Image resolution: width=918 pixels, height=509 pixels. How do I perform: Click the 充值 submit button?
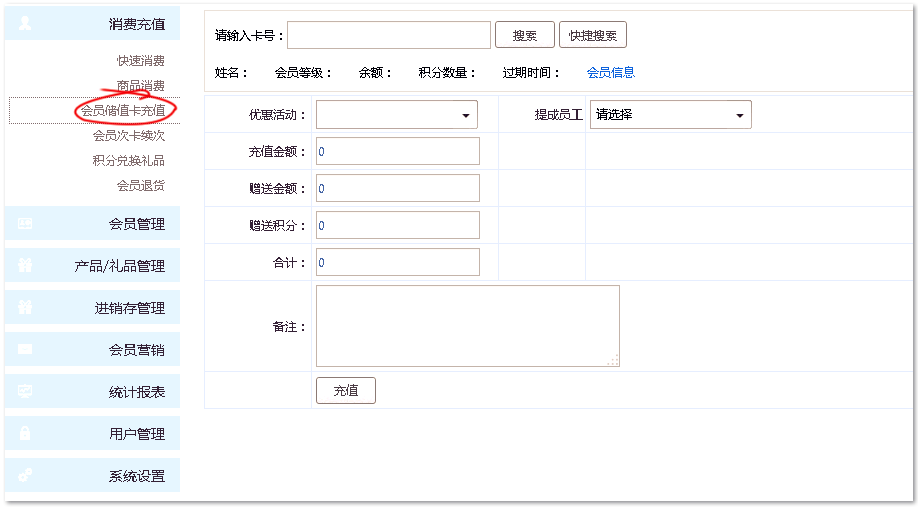coord(345,391)
